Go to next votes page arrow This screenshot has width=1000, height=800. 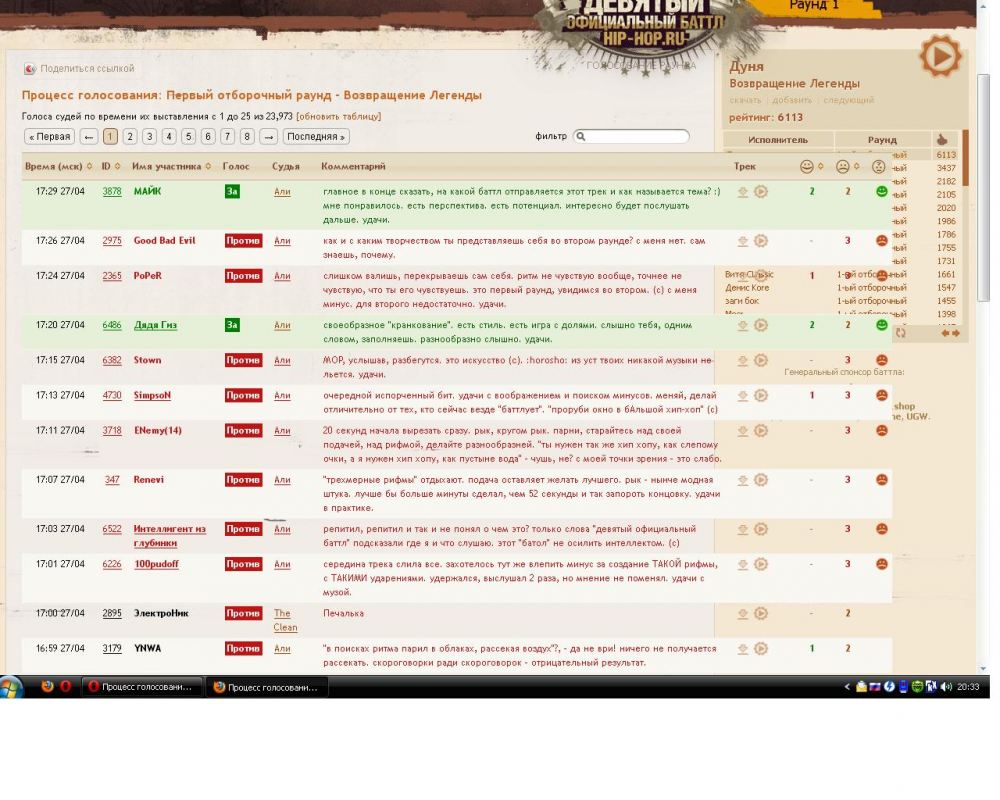point(268,137)
